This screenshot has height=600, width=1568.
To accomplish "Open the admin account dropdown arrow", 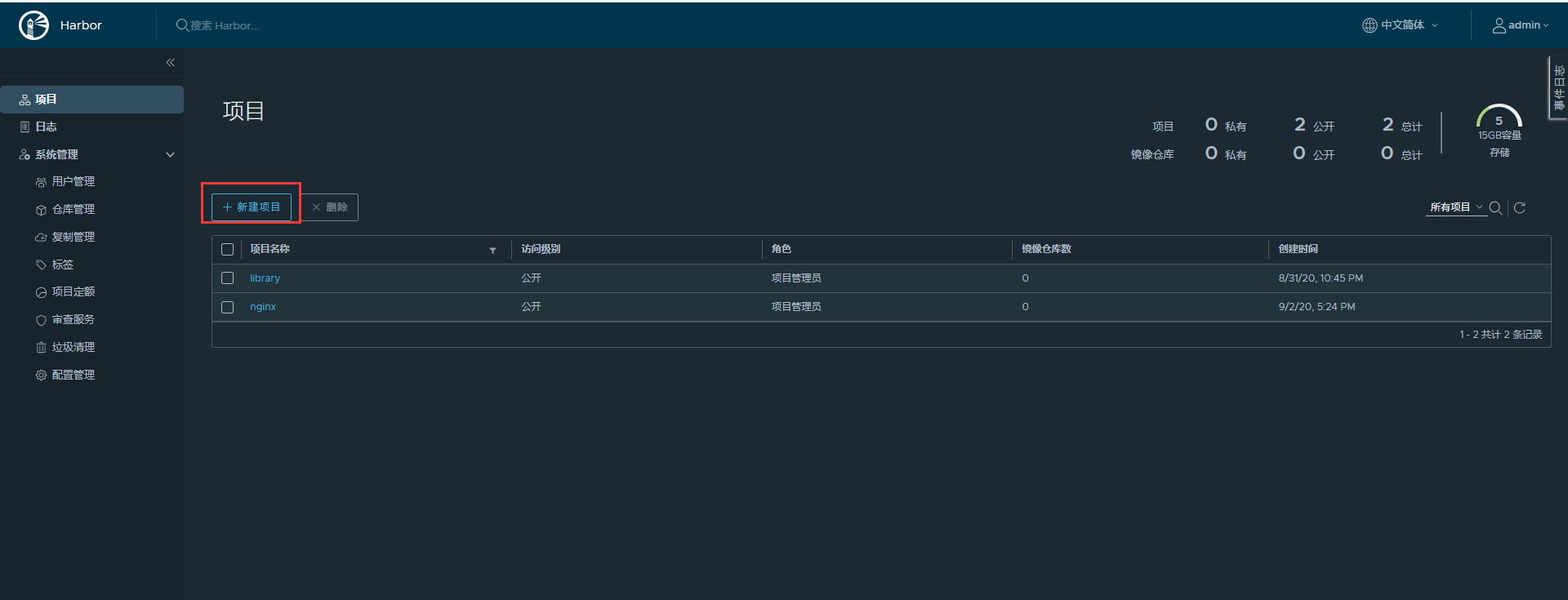I will [1546, 25].
